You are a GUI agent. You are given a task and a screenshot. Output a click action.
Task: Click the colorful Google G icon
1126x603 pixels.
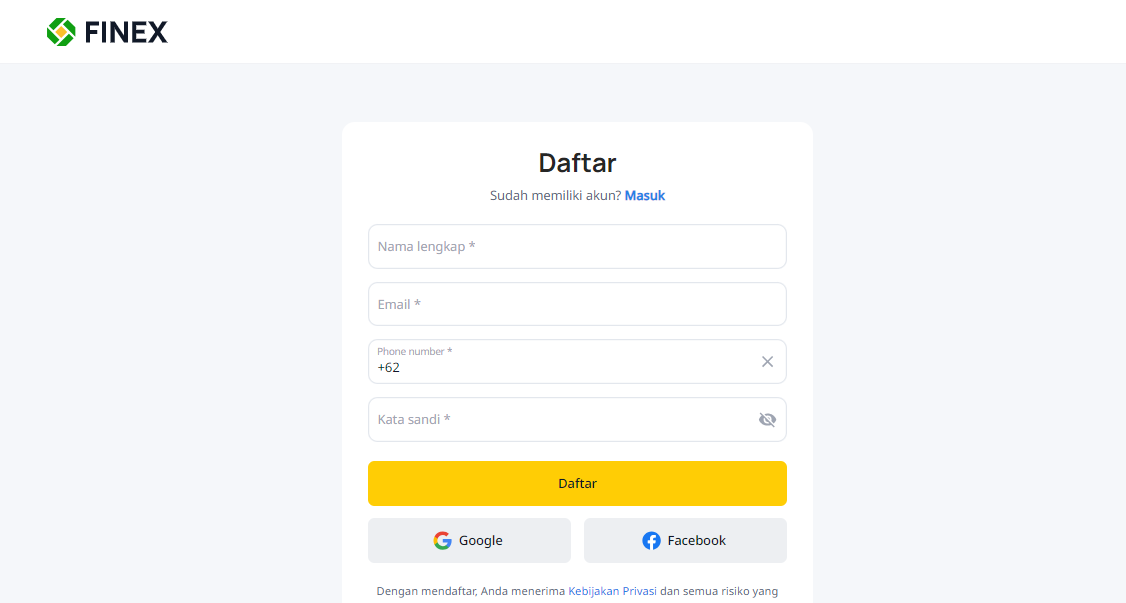coord(442,541)
